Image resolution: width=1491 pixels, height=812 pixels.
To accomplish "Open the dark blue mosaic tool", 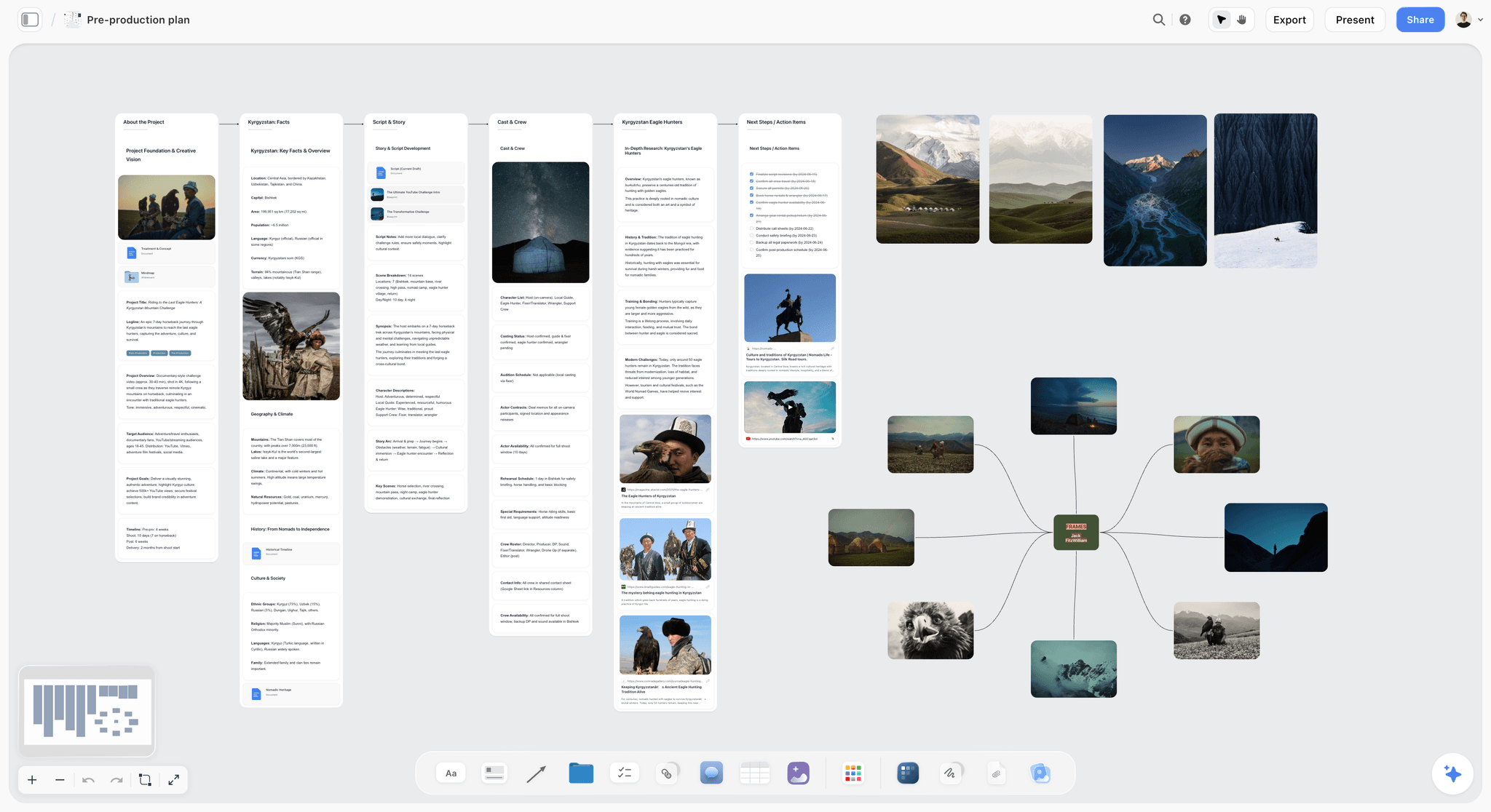I will (x=908, y=773).
